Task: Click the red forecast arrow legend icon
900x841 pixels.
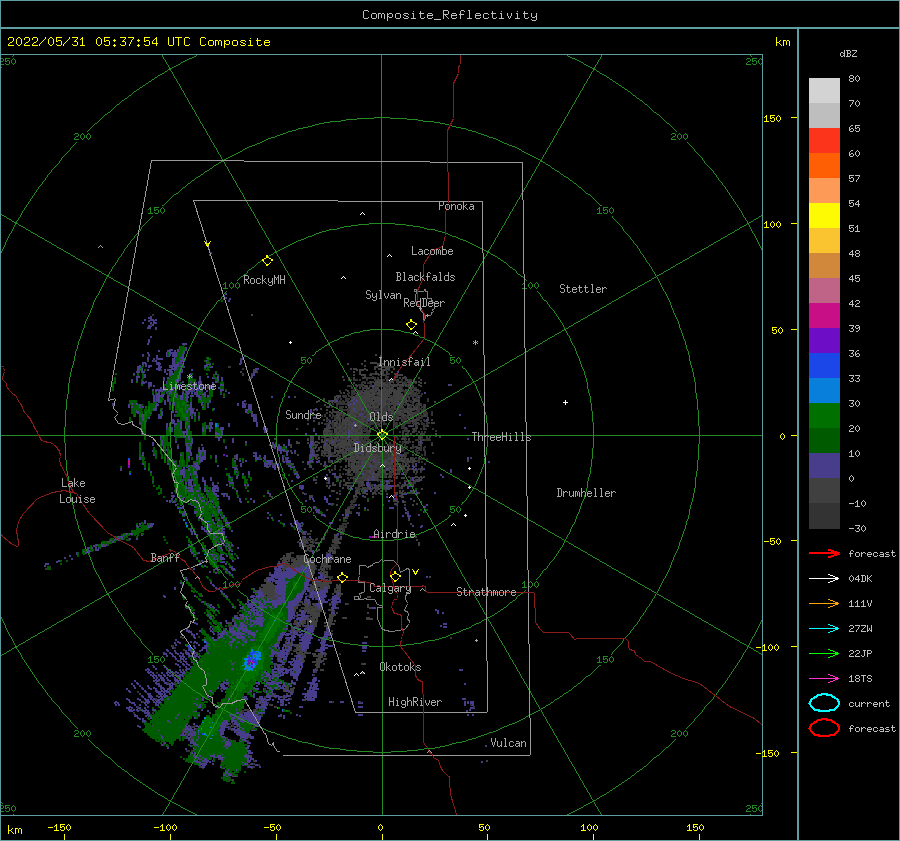Action: pyautogui.click(x=824, y=553)
